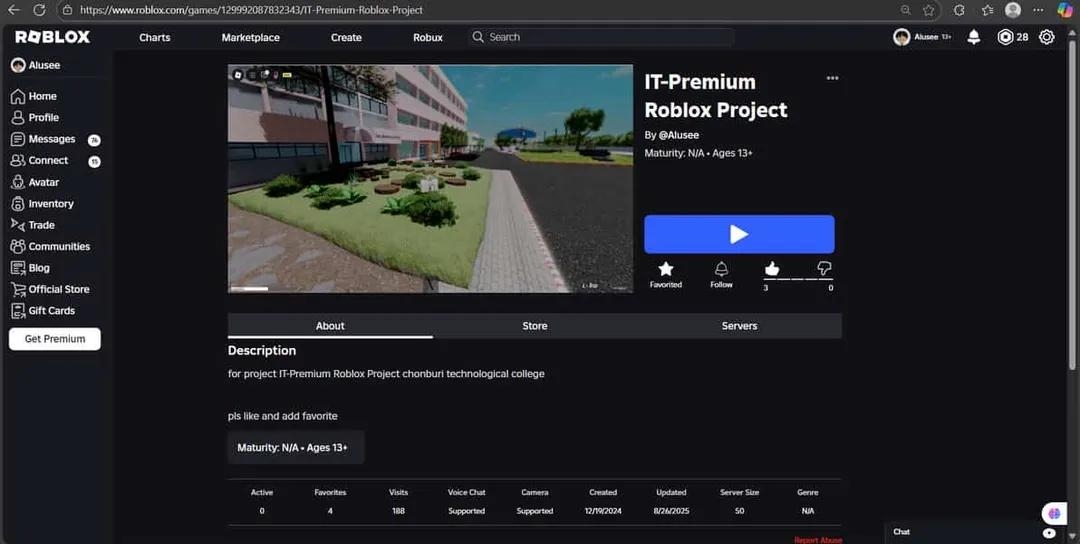Click the Robux balance icon
1080x544 pixels.
point(1005,37)
